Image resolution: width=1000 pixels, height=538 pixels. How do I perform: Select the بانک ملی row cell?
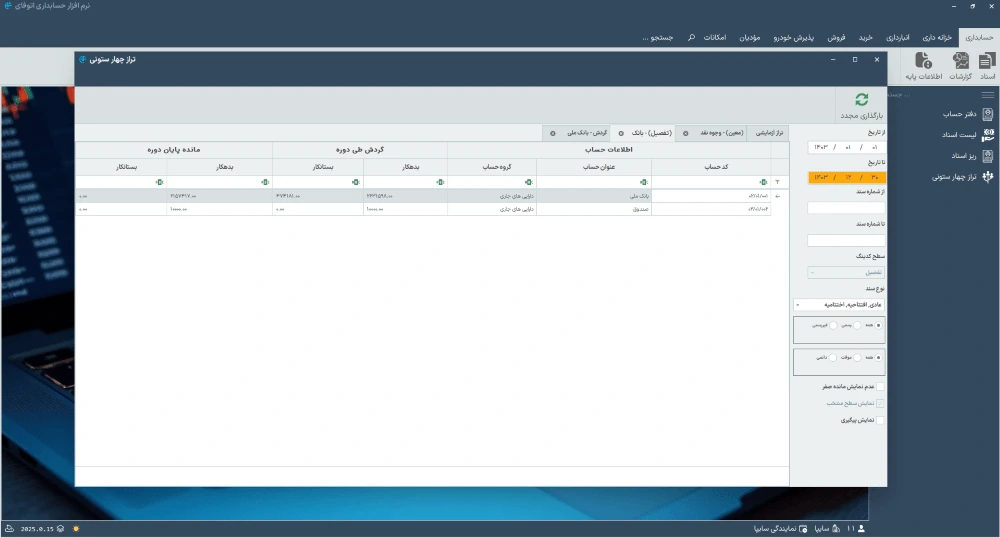pos(594,196)
